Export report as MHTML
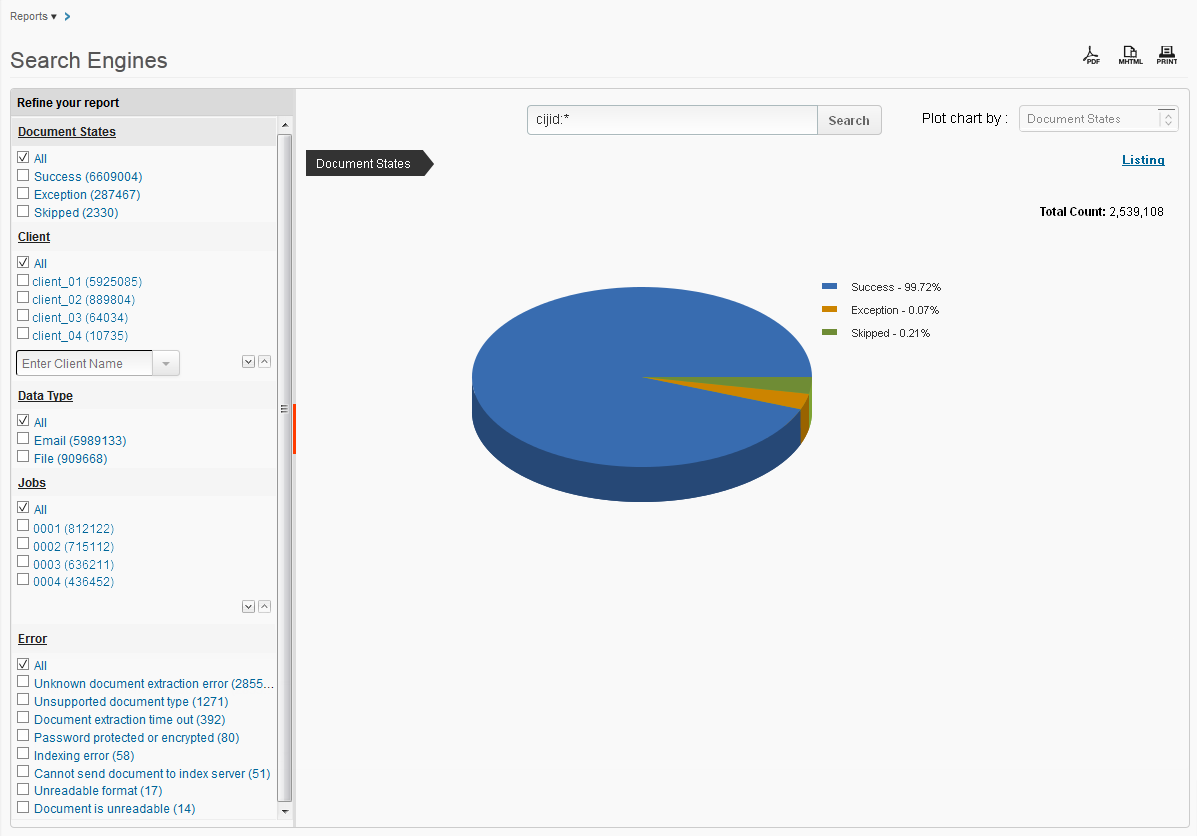 tap(1130, 55)
